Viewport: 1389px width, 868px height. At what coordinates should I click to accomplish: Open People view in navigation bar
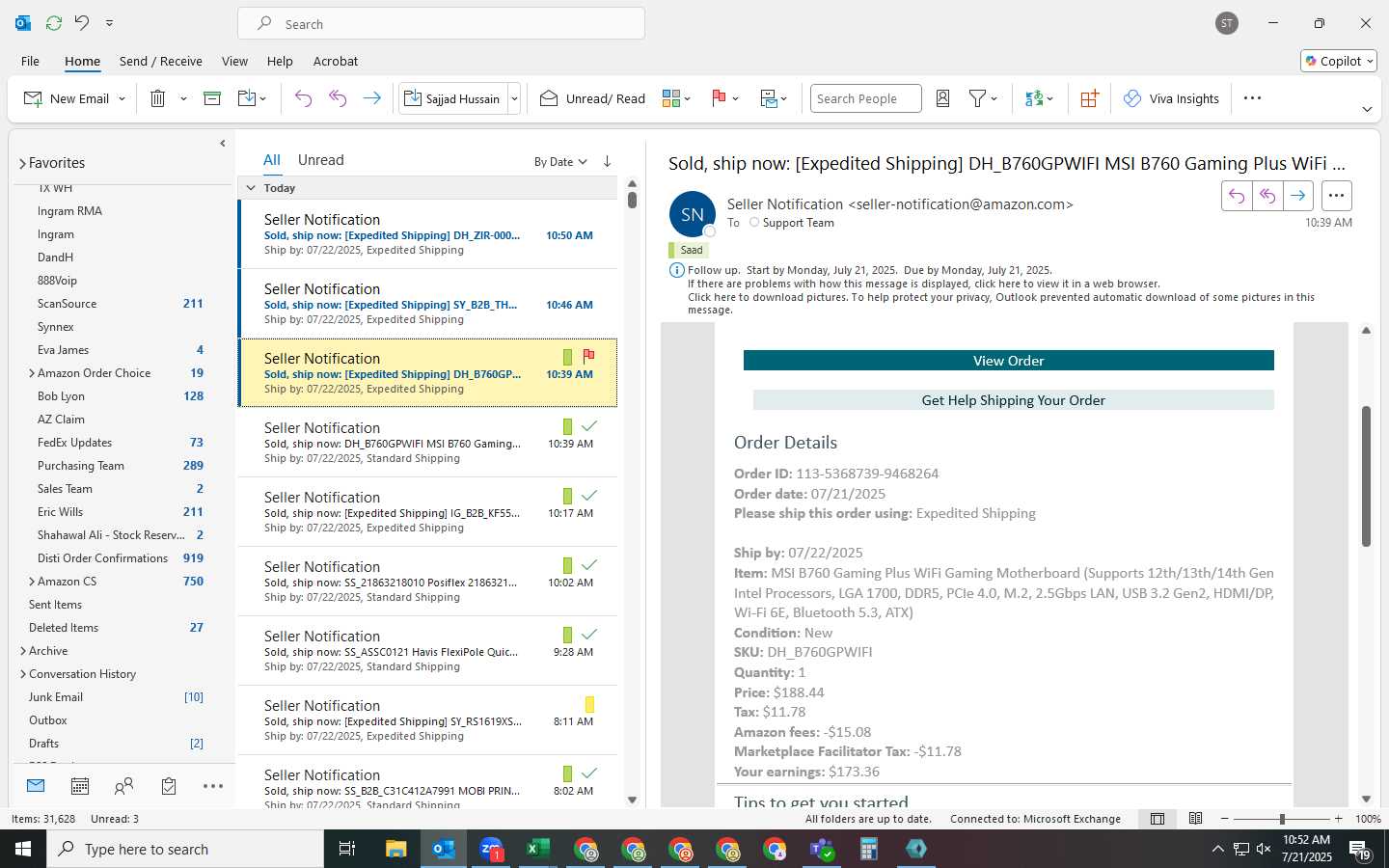tap(123, 786)
